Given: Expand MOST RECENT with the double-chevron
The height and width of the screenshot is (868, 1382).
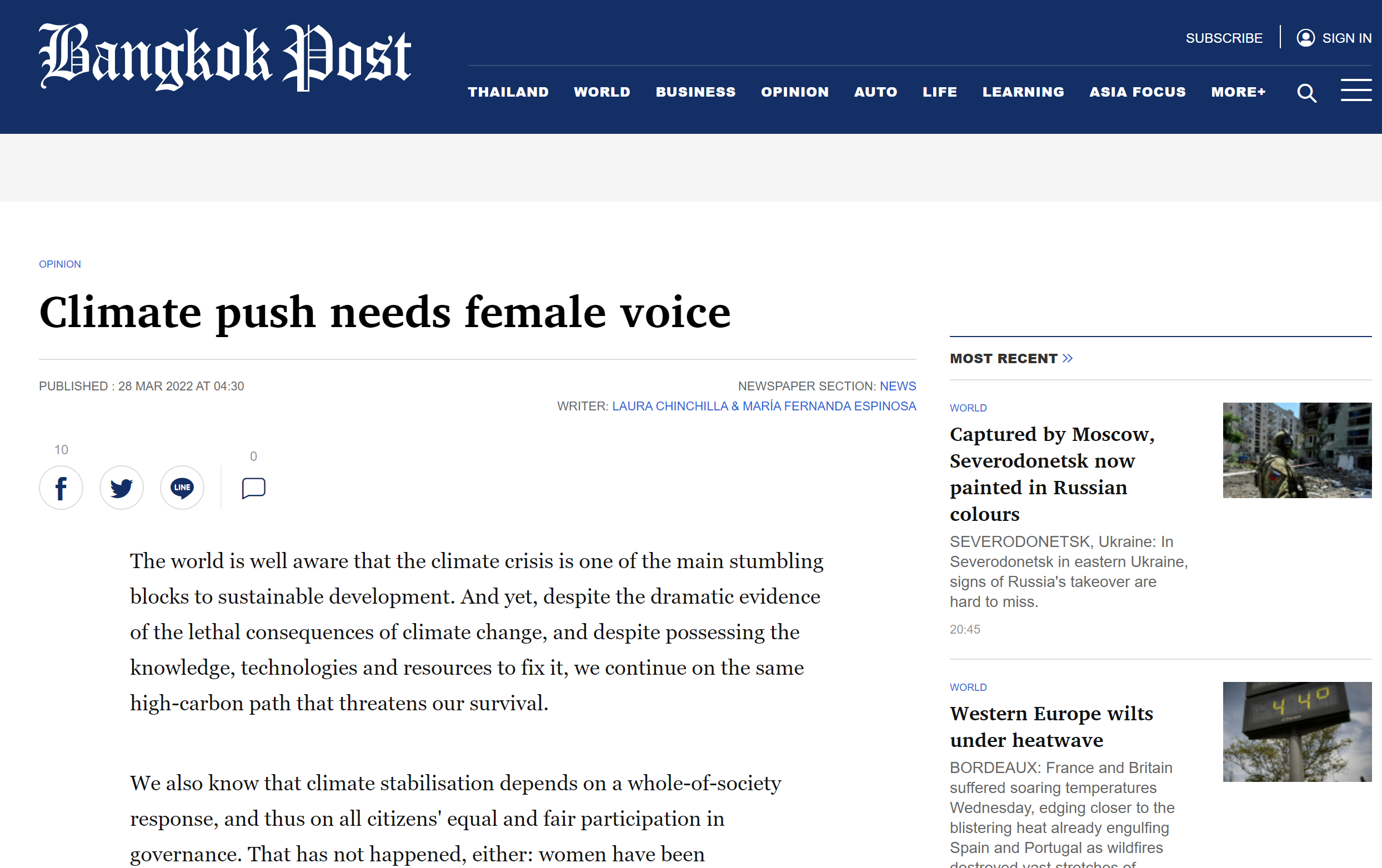Looking at the screenshot, I should pyautogui.click(x=1068, y=358).
